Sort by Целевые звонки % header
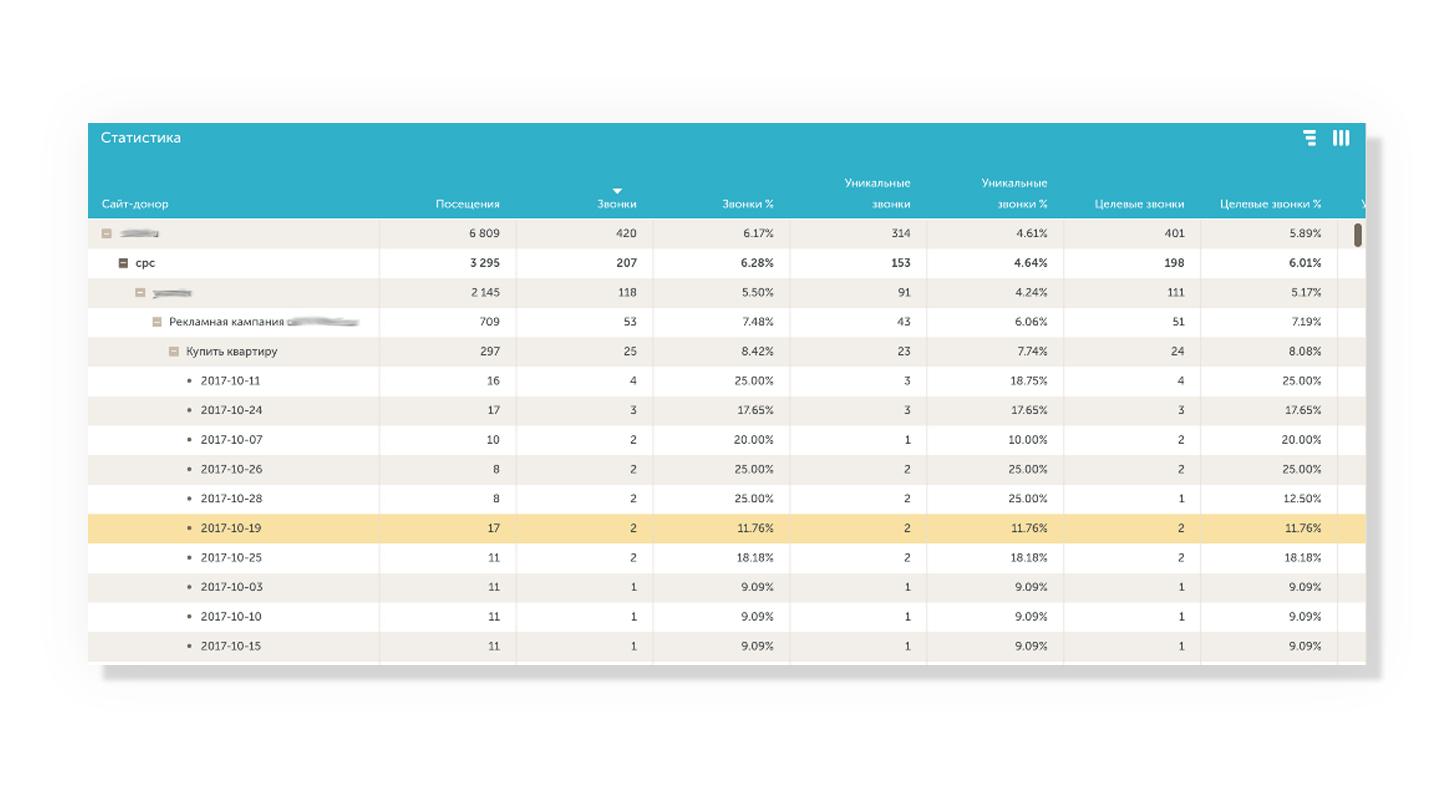This screenshot has width=1455, height=788. [1271, 204]
